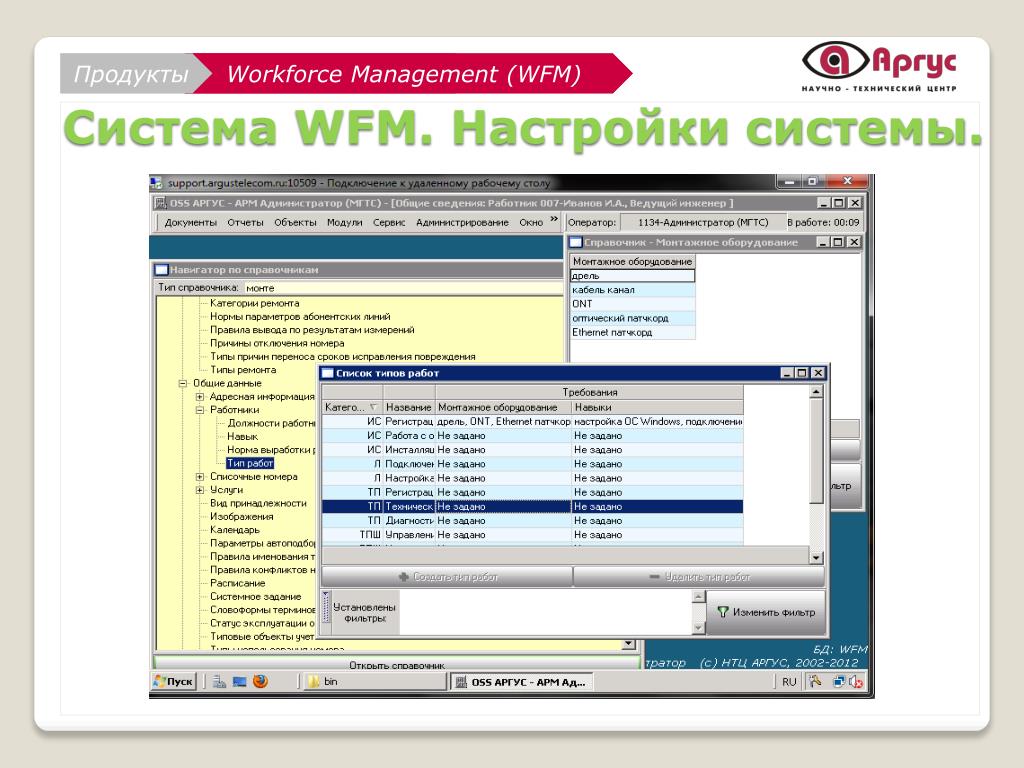This screenshot has width=1024, height=768.
Task: Select the ТПШ Управлени work type row
Action: point(532,535)
